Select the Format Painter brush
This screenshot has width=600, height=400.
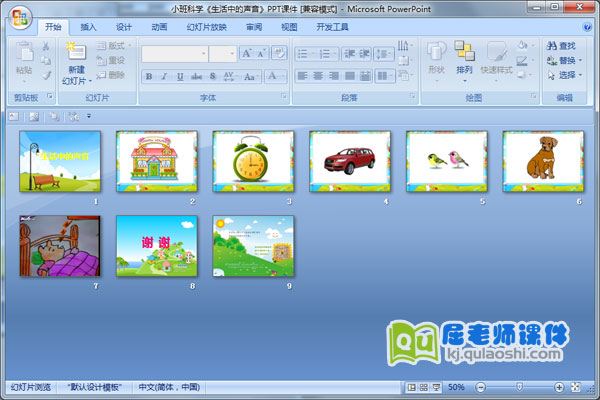pos(46,75)
